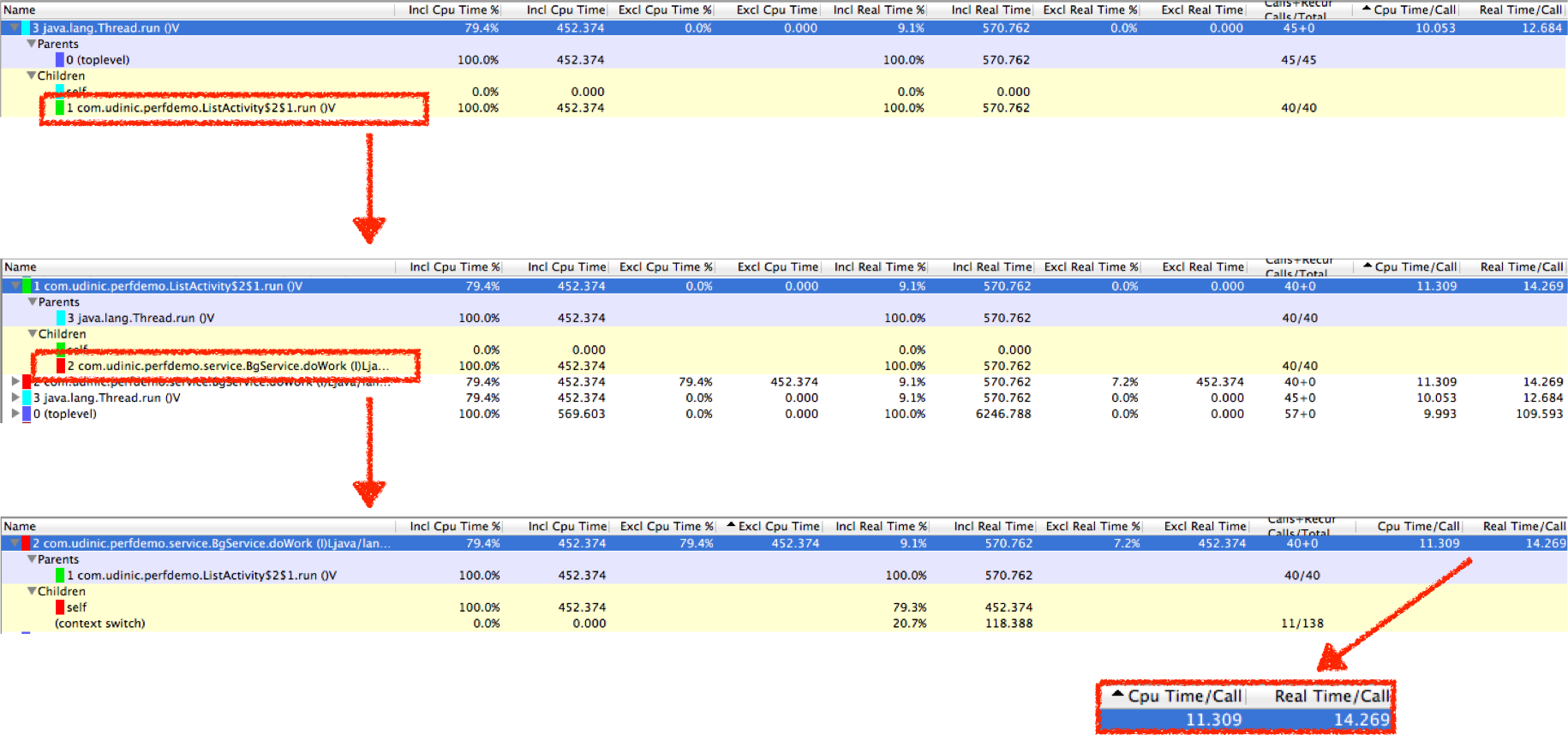The width and height of the screenshot is (1568, 735).
Task: Expand the collapsed "3 java.lang.Thread.run" row
Action: click(x=15, y=397)
